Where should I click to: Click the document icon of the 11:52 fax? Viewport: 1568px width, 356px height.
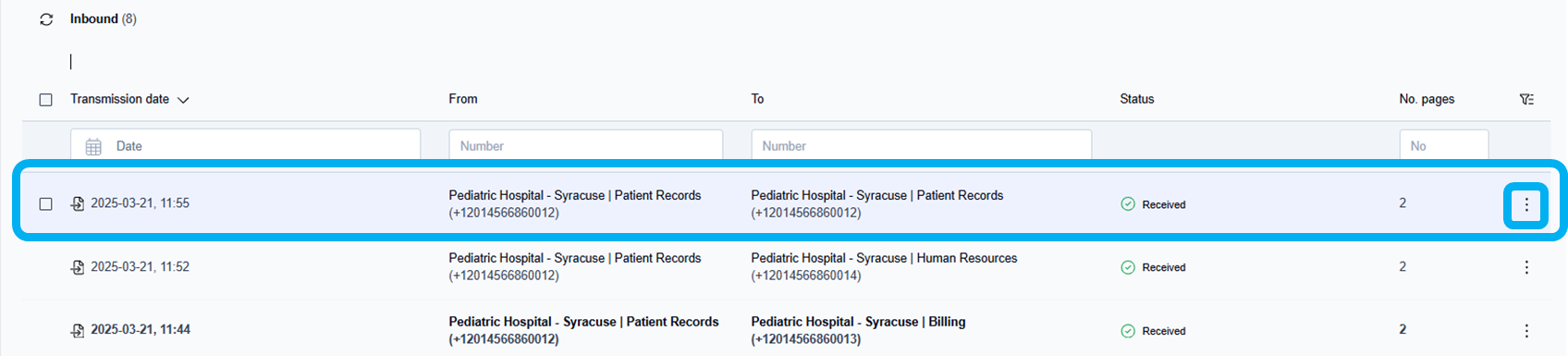[78, 267]
